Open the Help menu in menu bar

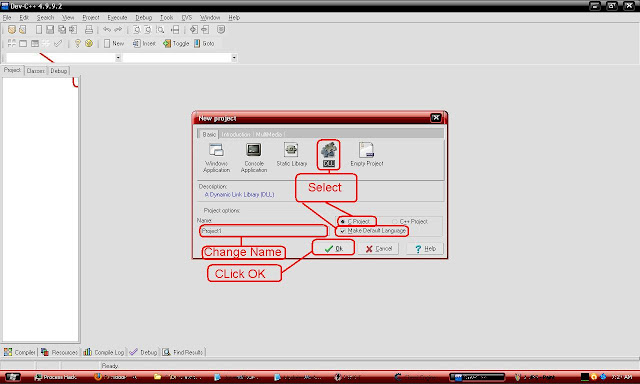point(234,18)
